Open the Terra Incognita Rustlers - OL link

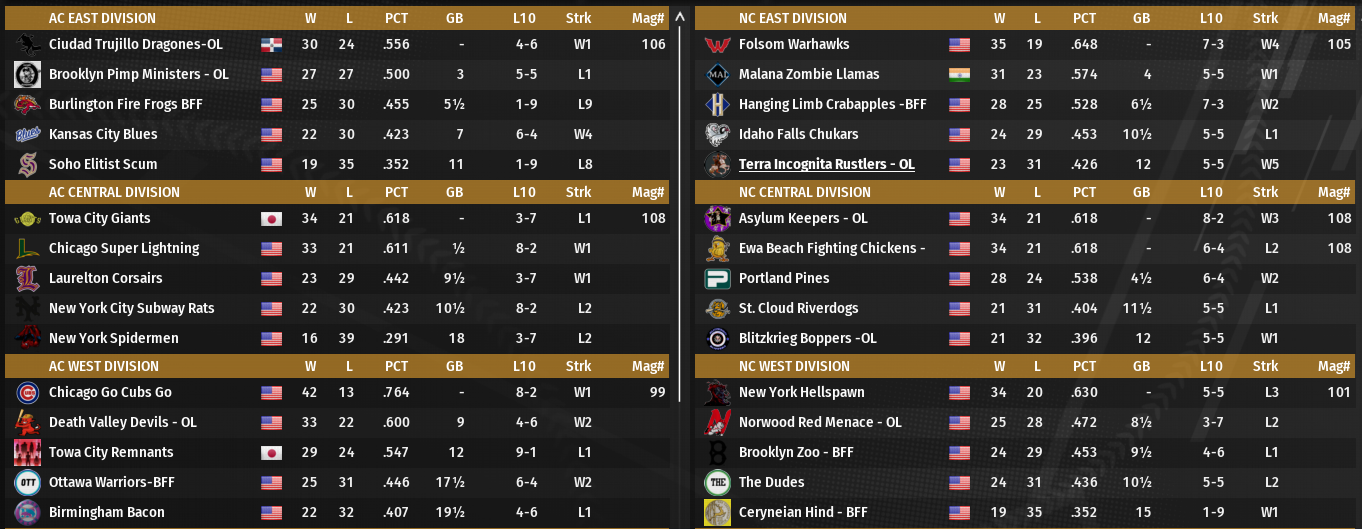point(826,164)
